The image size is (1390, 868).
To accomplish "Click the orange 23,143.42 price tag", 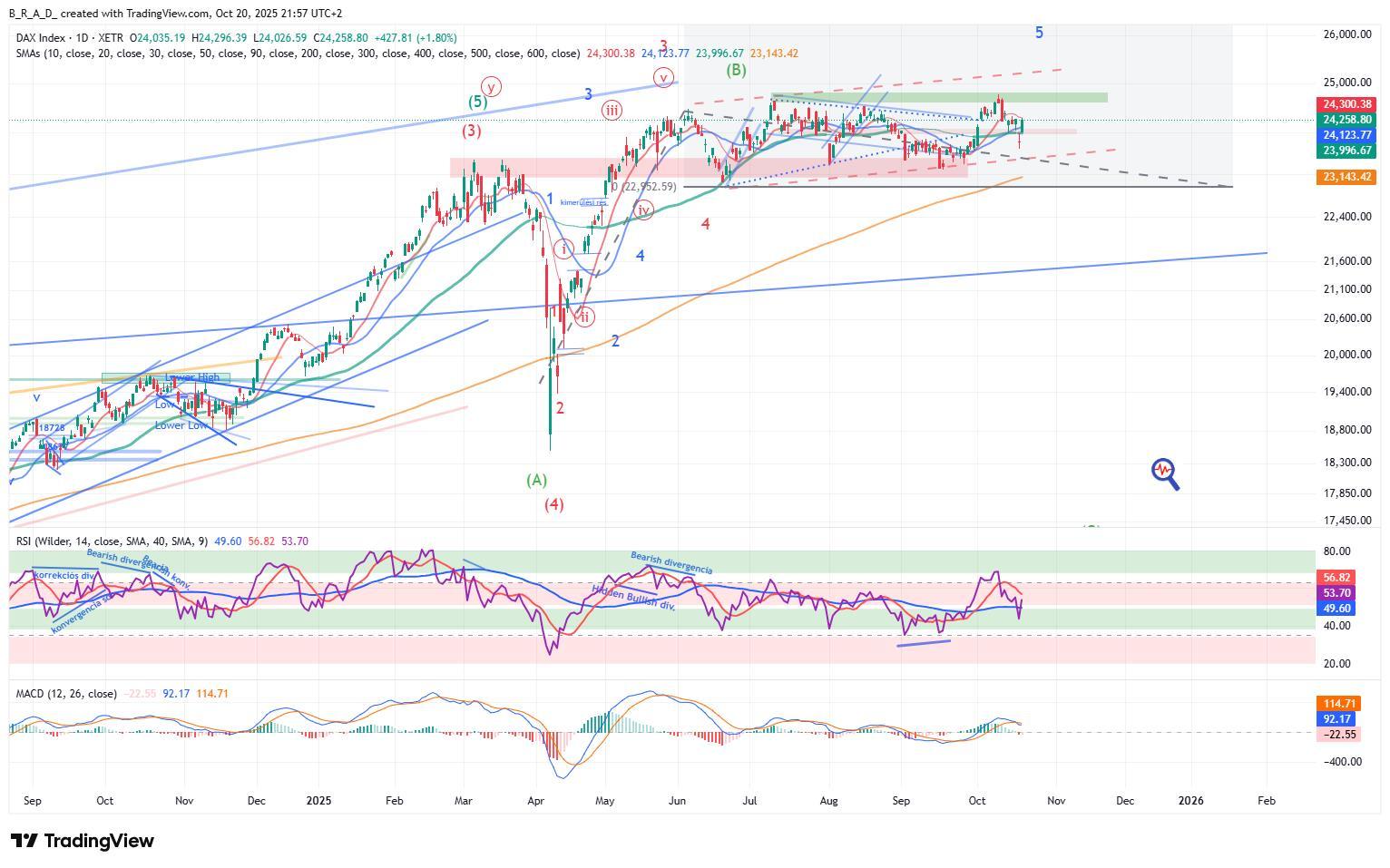I will (x=1346, y=177).
